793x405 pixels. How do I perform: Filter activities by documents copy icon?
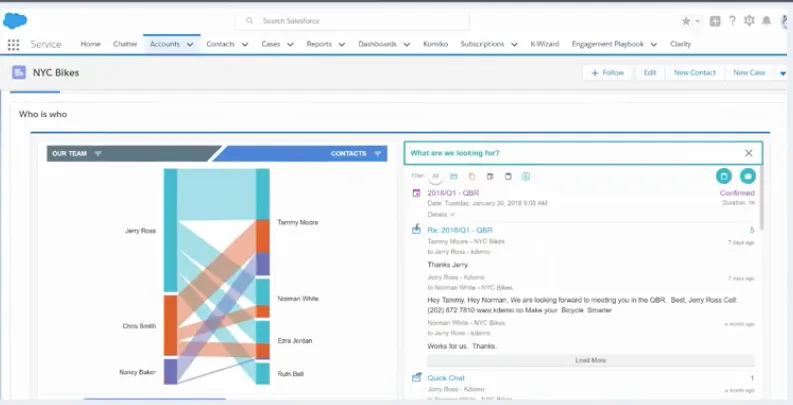point(472,176)
